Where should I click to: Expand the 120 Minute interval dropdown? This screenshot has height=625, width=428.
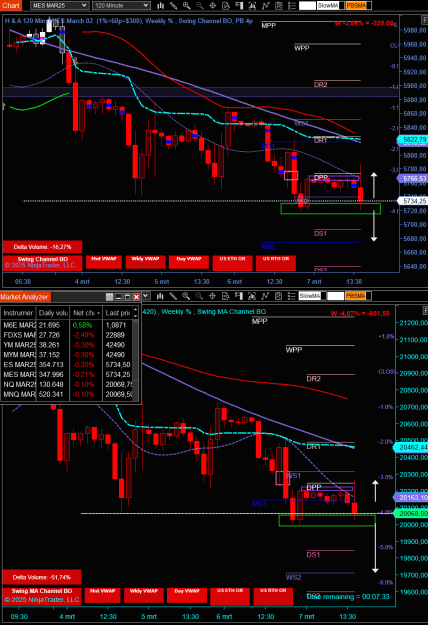click(121, 6)
